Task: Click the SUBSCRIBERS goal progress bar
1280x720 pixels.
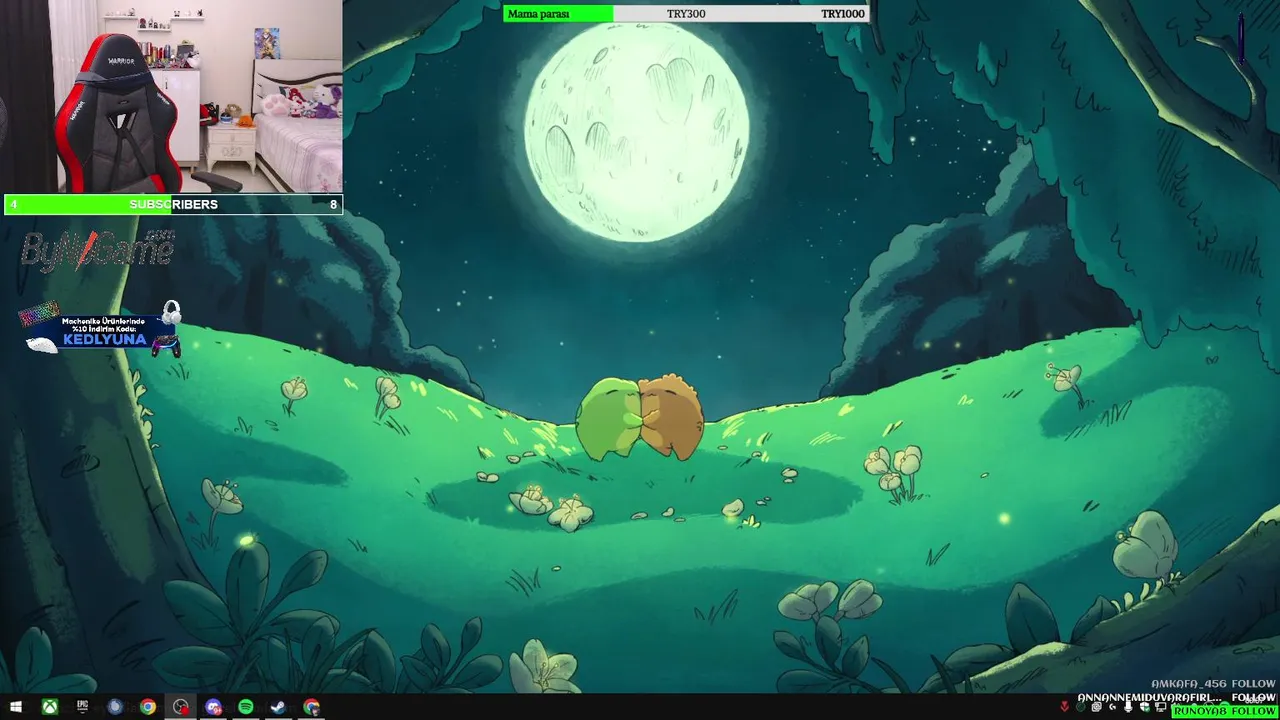Action: pyautogui.click(x=173, y=204)
